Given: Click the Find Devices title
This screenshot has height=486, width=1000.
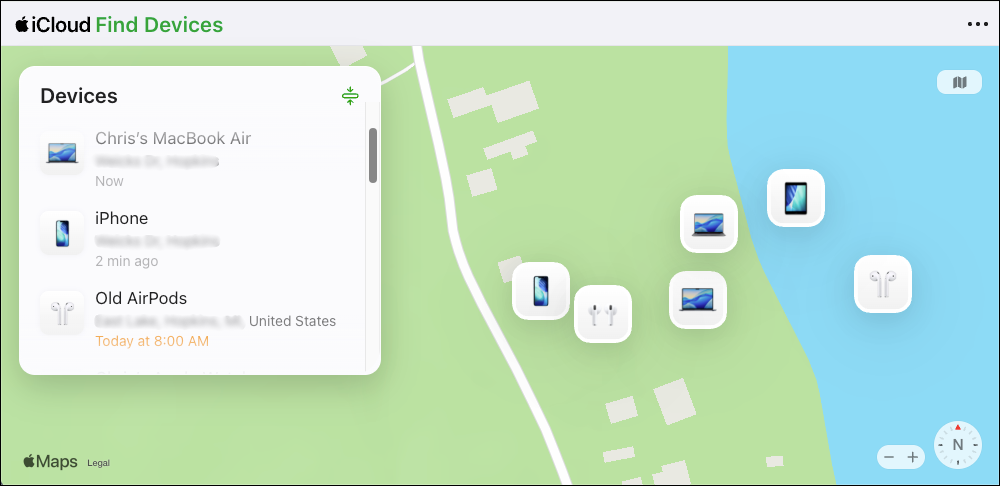Looking at the screenshot, I should coord(159,24).
